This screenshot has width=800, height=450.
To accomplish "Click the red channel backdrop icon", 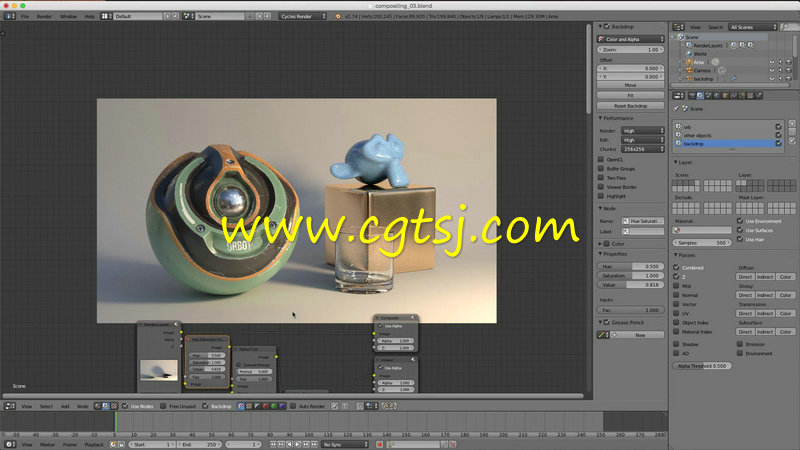I will pos(265,406).
